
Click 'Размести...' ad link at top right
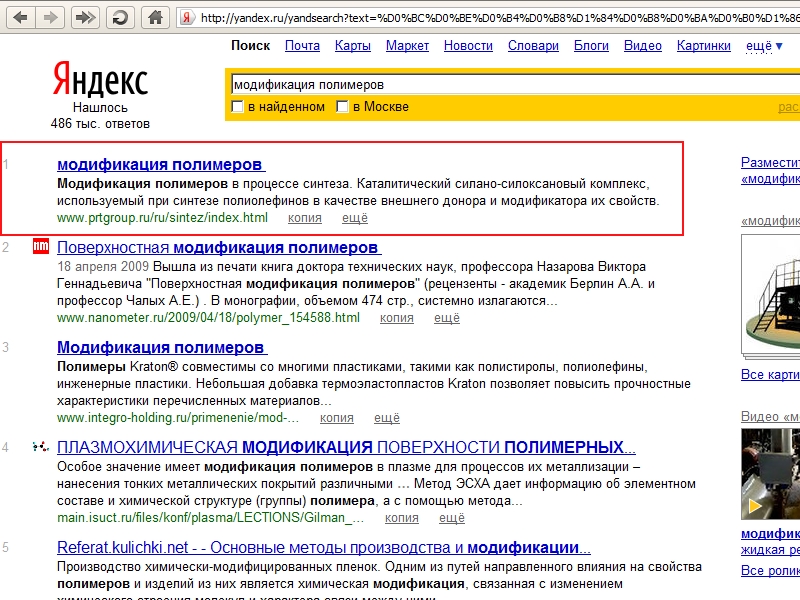coord(770,163)
